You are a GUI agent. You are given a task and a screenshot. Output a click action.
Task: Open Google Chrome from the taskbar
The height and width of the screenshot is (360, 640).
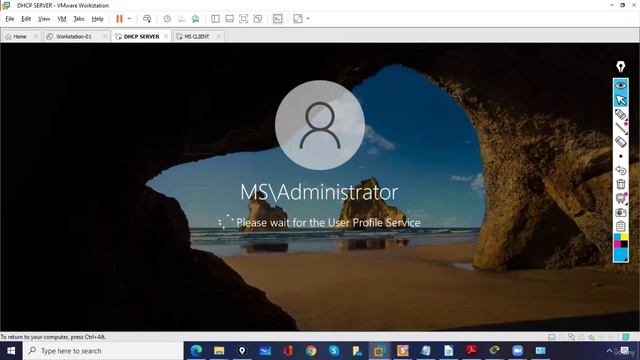click(311, 351)
